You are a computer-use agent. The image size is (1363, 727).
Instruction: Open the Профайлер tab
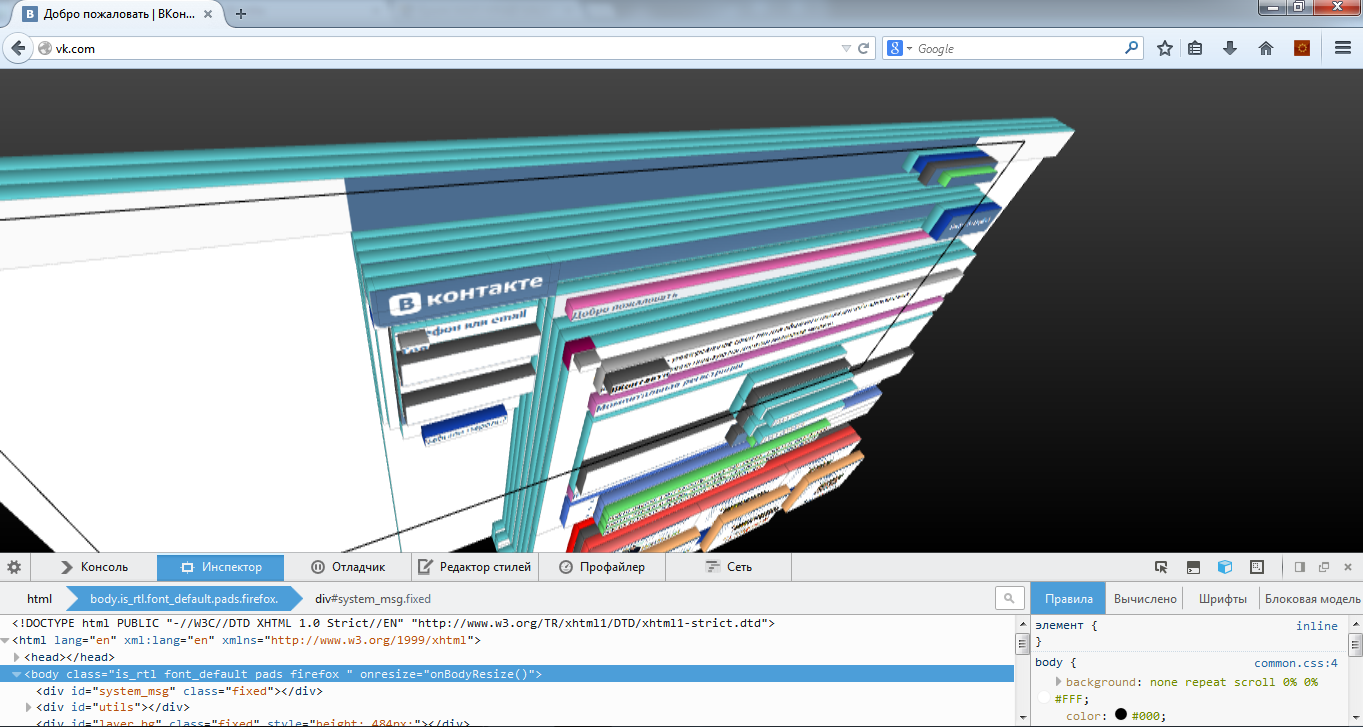click(x=601, y=567)
